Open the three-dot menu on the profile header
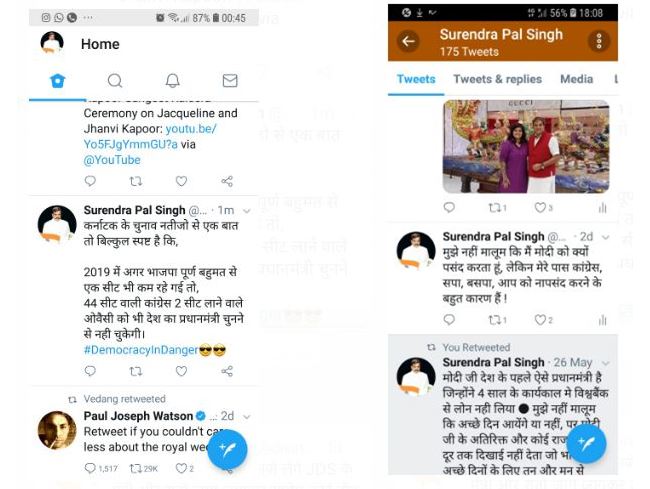The height and width of the screenshot is (489, 650). click(x=599, y=41)
